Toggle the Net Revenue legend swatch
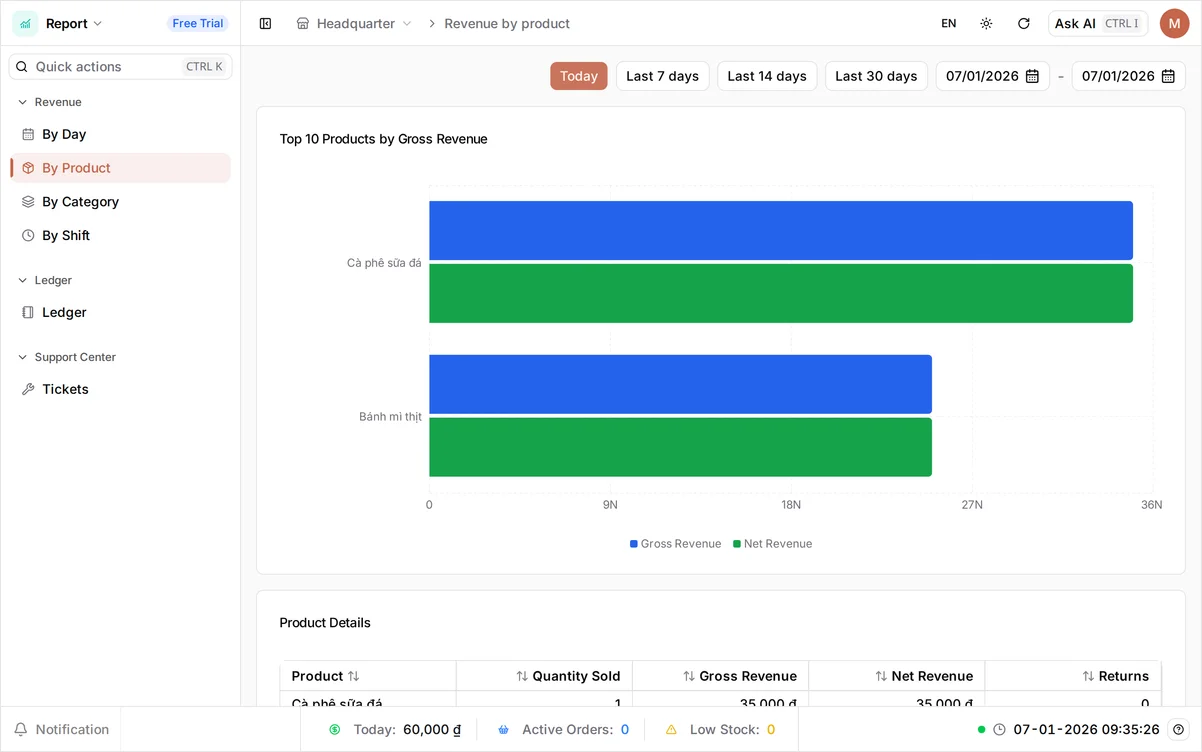This screenshot has height=752, width=1202. coord(737,544)
